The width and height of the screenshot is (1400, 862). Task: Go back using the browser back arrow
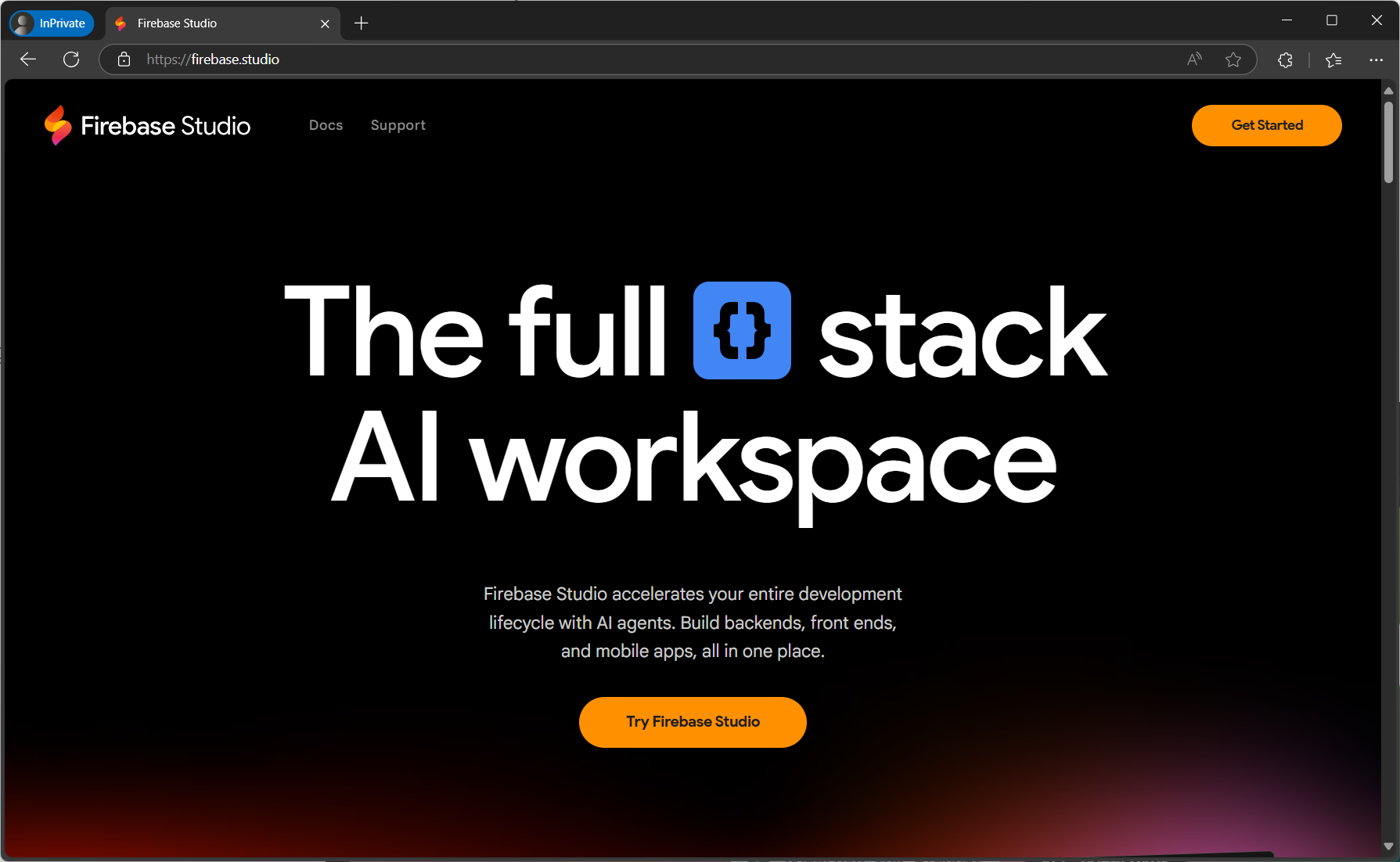28,59
